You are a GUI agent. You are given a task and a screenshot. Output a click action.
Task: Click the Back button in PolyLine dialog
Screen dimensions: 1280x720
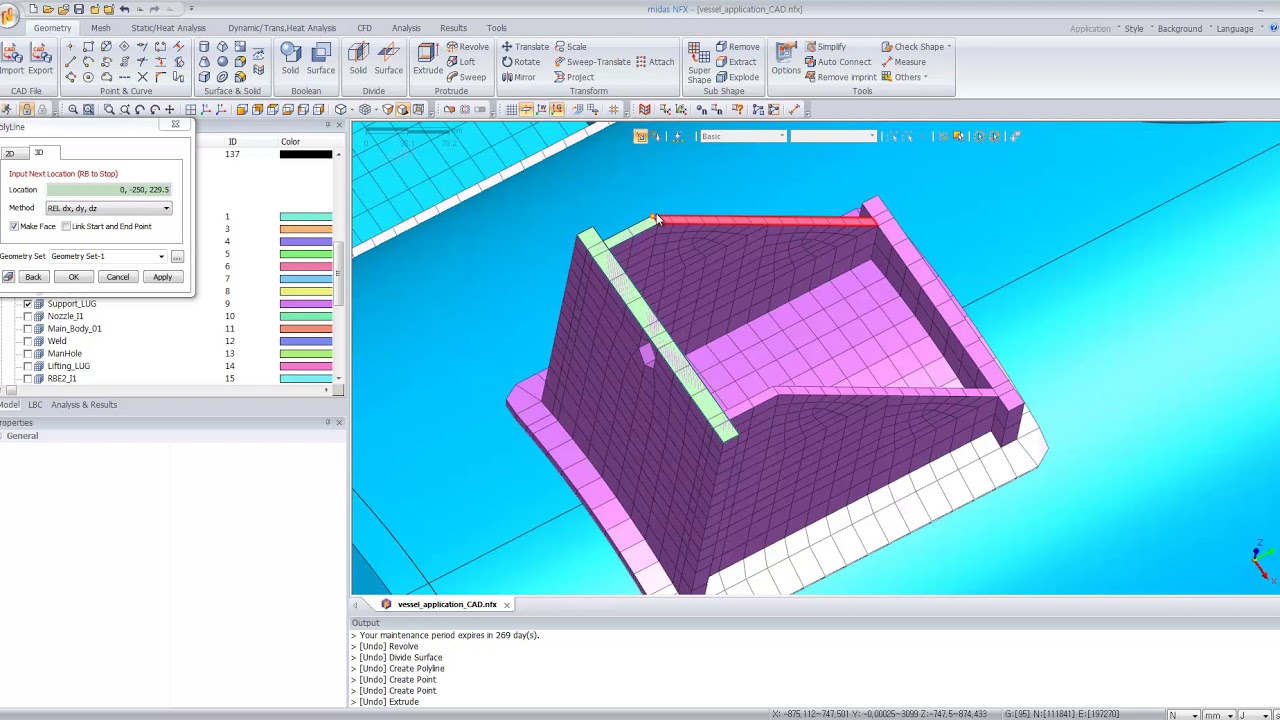33,277
